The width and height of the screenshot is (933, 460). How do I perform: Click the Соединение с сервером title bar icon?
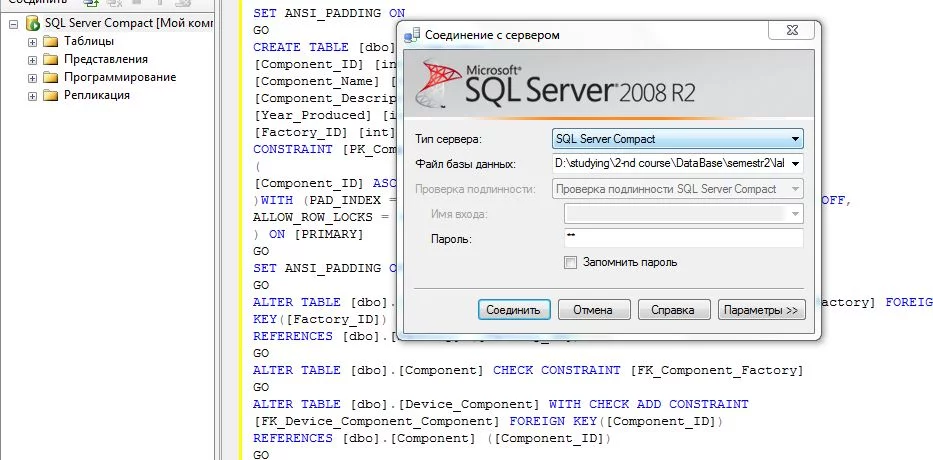click(x=413, y=35)
